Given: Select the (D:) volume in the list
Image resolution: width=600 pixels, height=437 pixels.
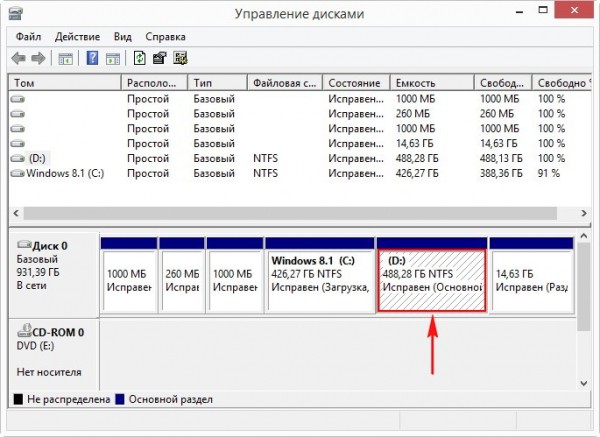Looking at the screenshot, I should pos(37,158).
